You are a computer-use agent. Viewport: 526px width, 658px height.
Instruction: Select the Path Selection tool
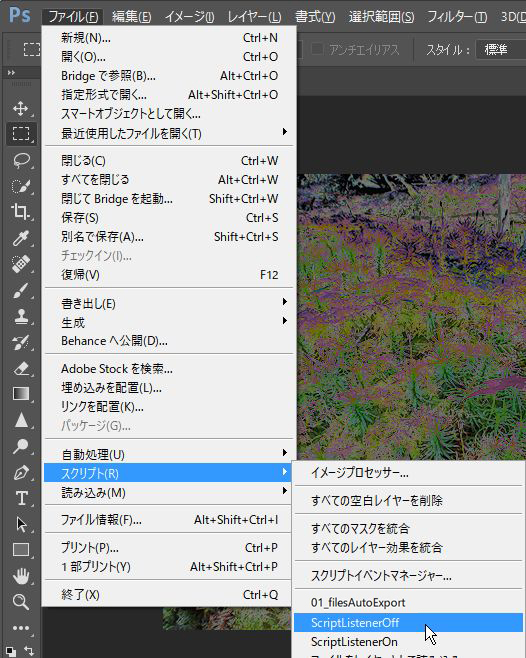click(21, 524)
